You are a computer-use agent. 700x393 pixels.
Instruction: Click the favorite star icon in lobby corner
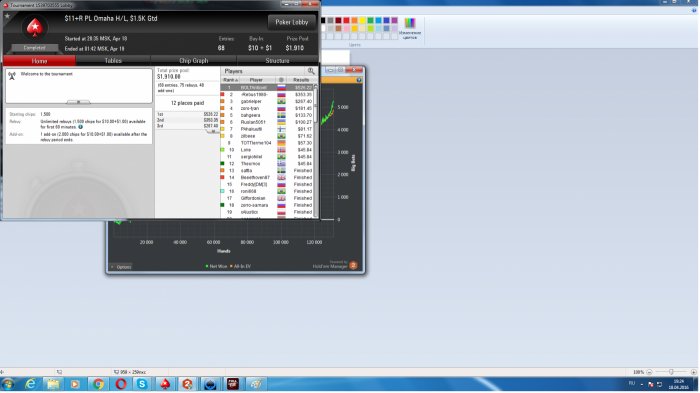[7, 16]
